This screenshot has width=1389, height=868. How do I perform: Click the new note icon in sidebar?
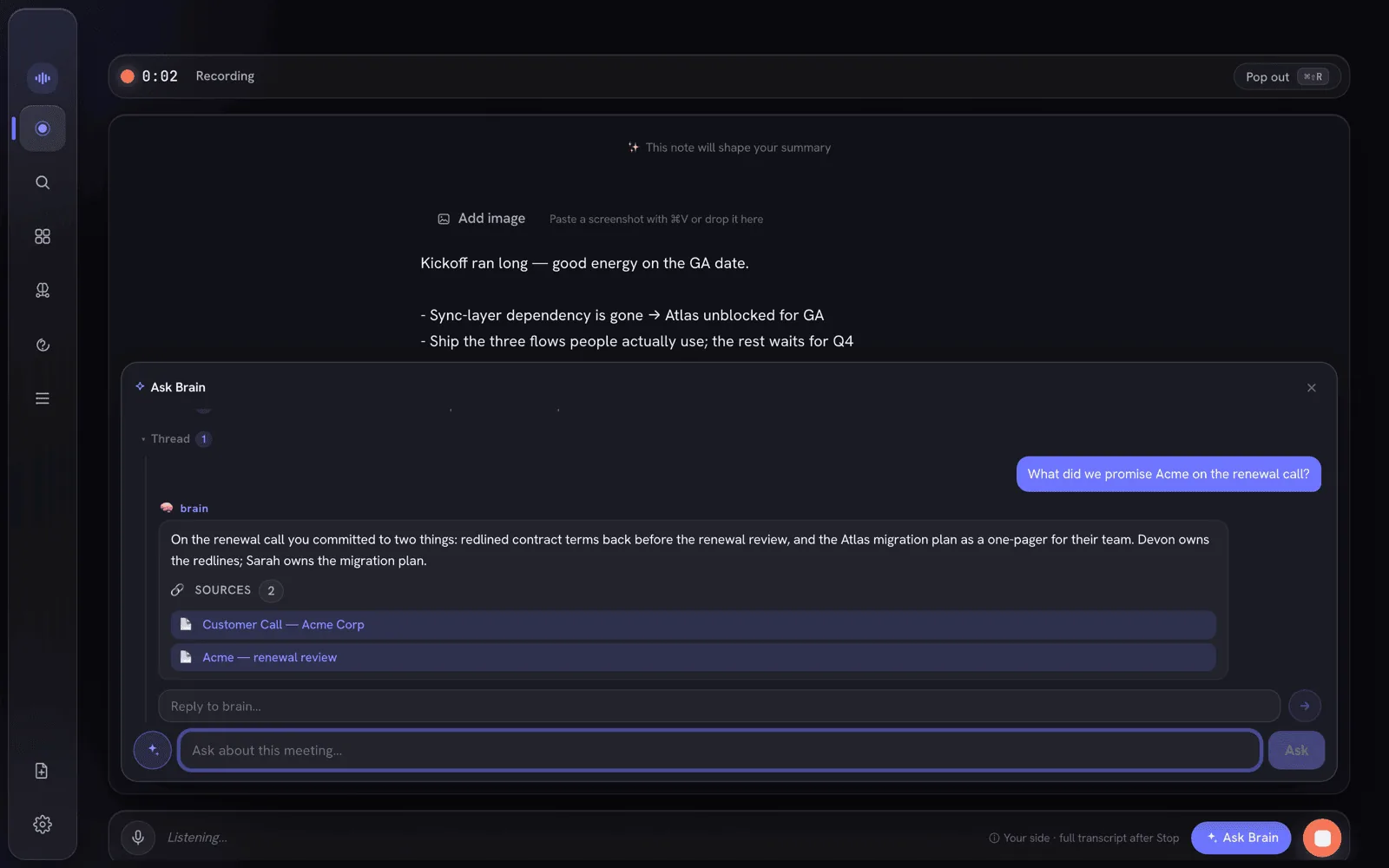(x=42, y=771)
